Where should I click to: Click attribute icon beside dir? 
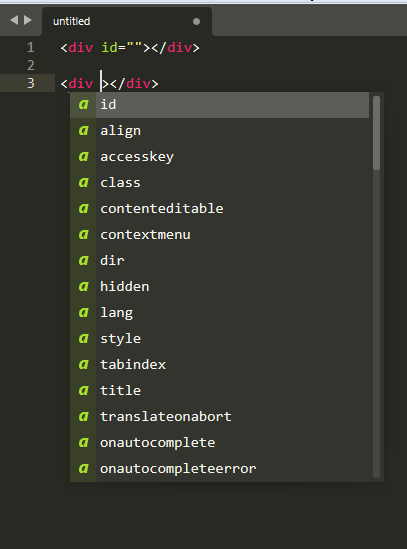coord(83,260)
